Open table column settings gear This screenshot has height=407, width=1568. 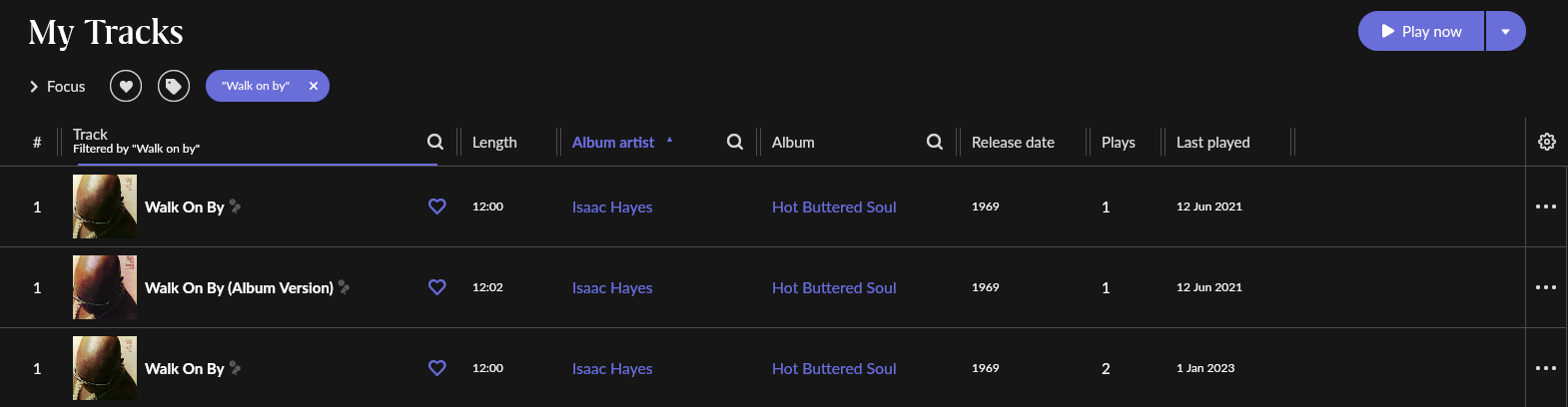[x=1547, y=142]
